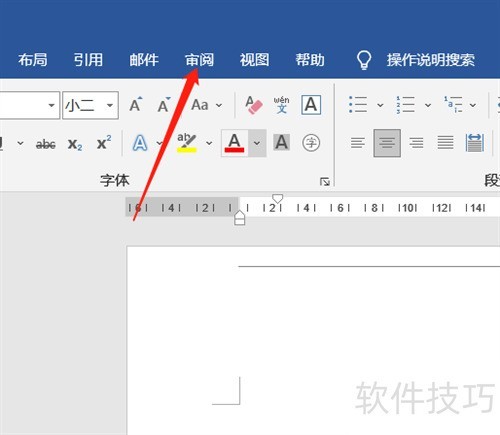This screenshot has height=435, width=500.
Task: Clear all formatting with eraser icon
Action: click(x=254, y=105)
